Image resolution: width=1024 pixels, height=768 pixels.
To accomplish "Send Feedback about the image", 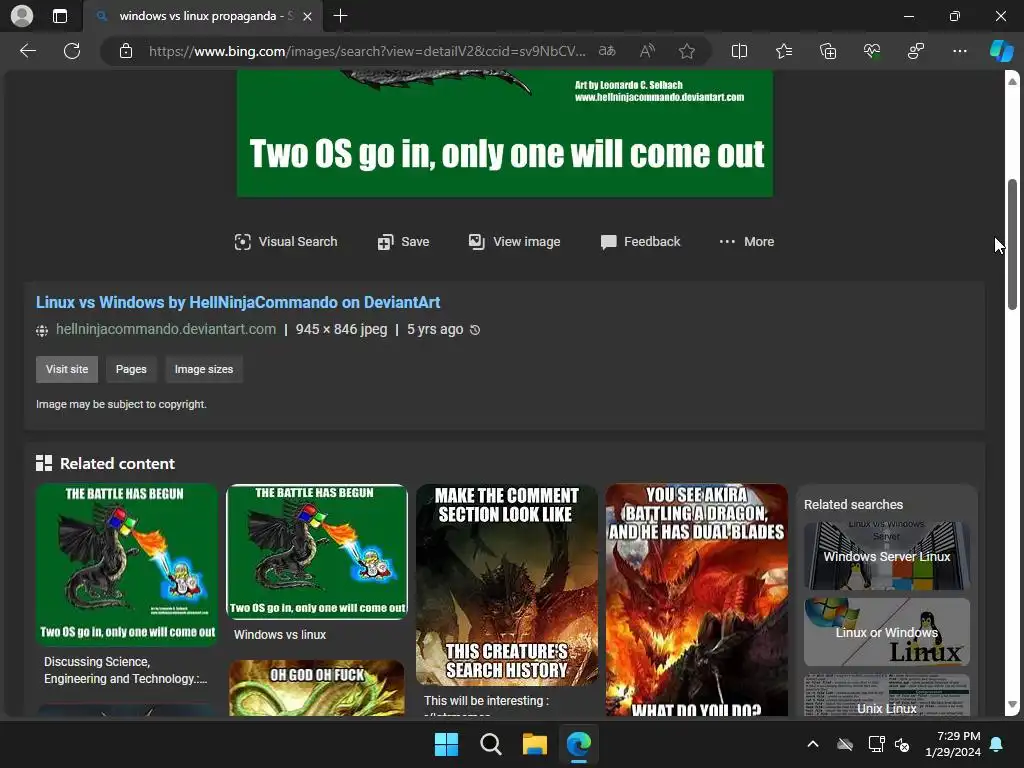I will pyautogui.click(x=640, y=242).
